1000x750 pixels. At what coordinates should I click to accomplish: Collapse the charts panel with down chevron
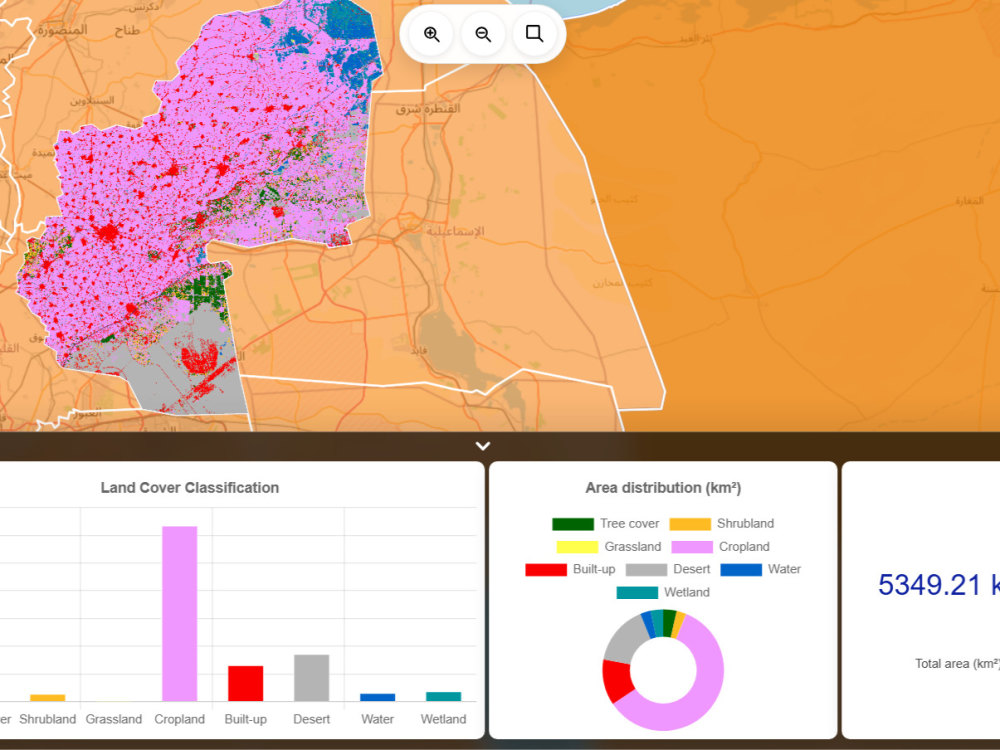tap(483, 446)
